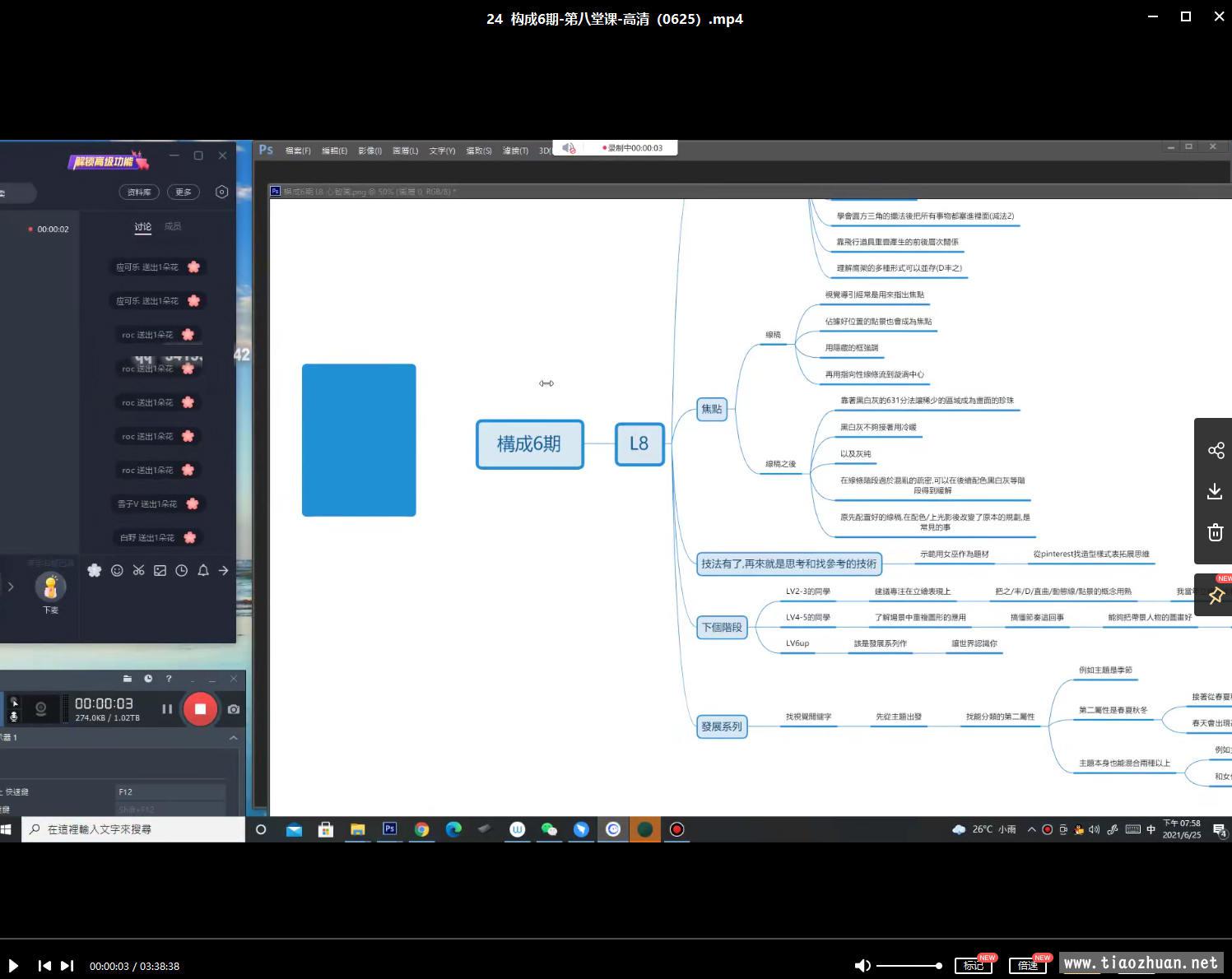
Task: Click the red stop recording button
Action: 200,709
